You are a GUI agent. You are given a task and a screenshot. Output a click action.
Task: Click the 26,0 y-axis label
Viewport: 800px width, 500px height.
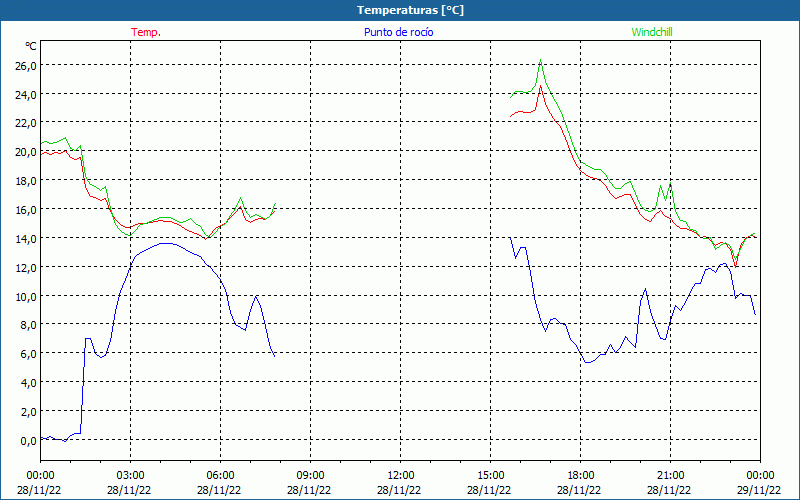27,65
